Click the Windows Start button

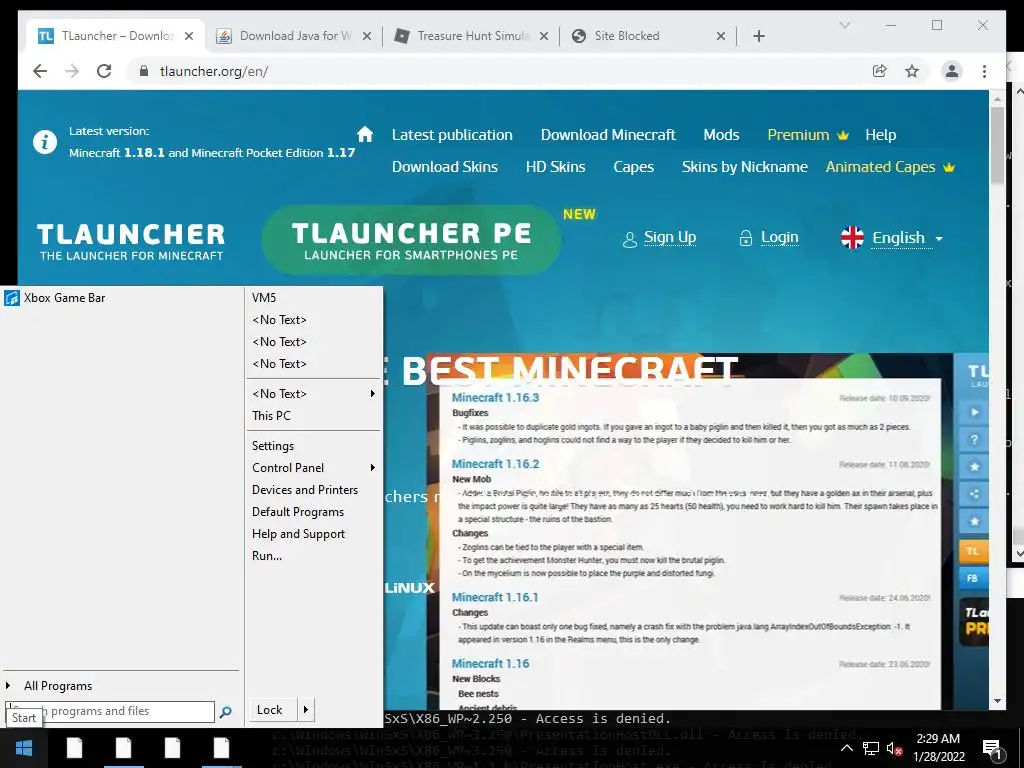tap(24, 748)
